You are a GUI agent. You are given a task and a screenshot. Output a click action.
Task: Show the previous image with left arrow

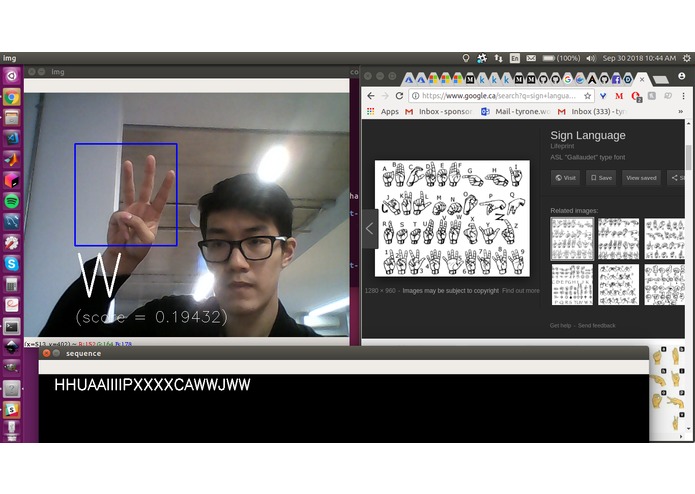tap(370, 229)
